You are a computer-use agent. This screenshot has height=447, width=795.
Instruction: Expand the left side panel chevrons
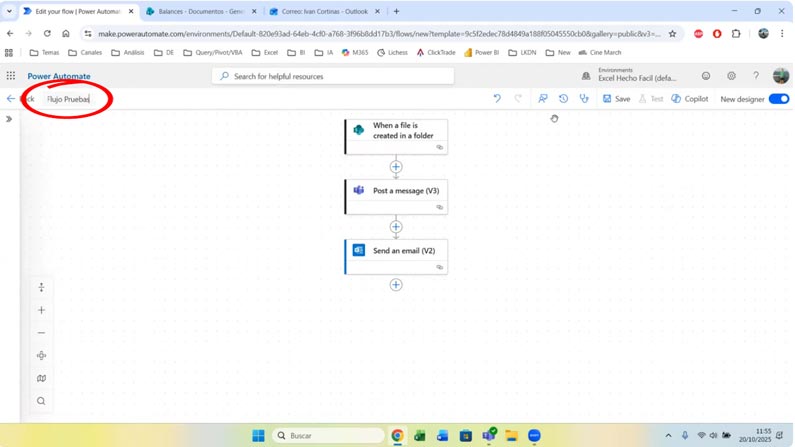tap(9, 119)
